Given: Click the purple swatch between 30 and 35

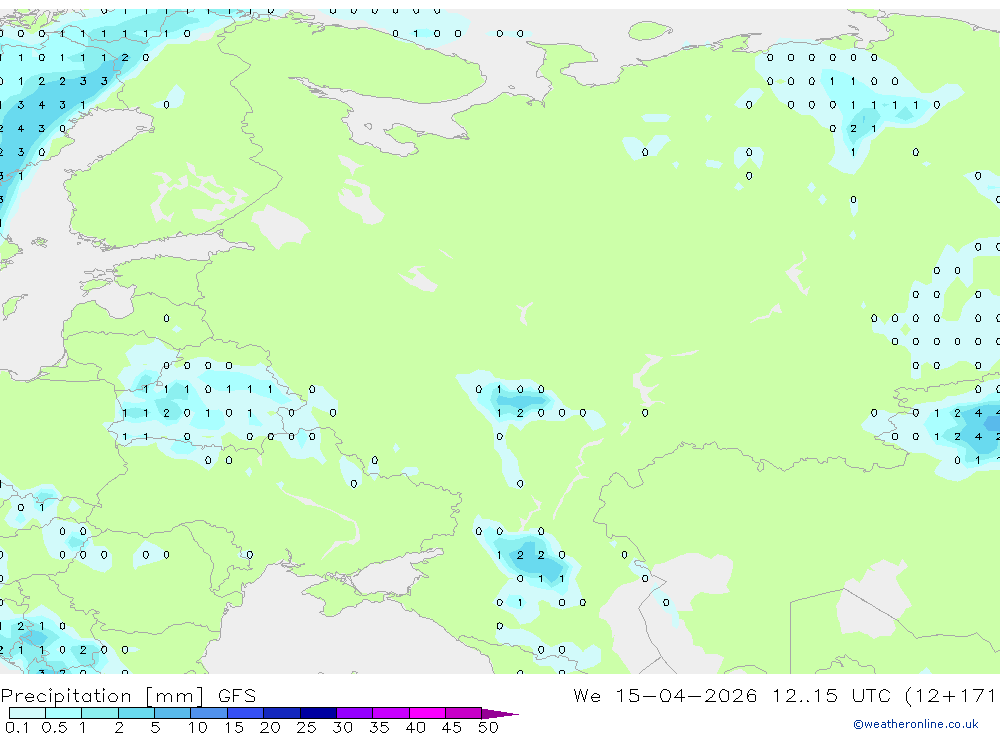Looking at the screenshot, I should point(355,713).
